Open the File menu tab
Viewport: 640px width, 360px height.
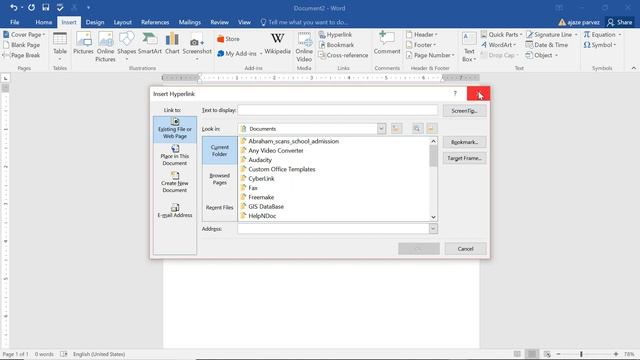[15, 22]
